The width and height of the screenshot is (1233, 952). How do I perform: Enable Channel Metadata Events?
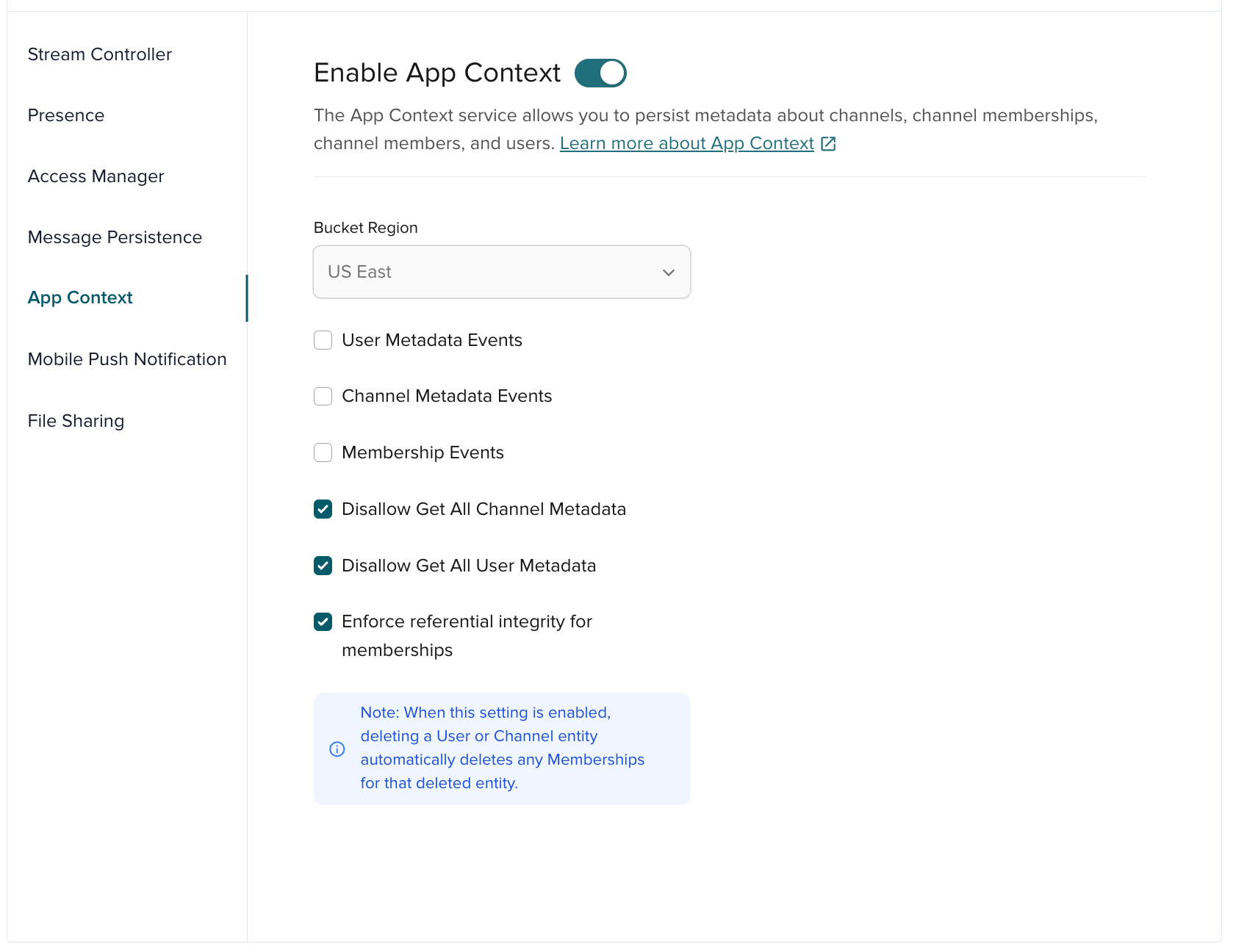click(x=323, y=396)
